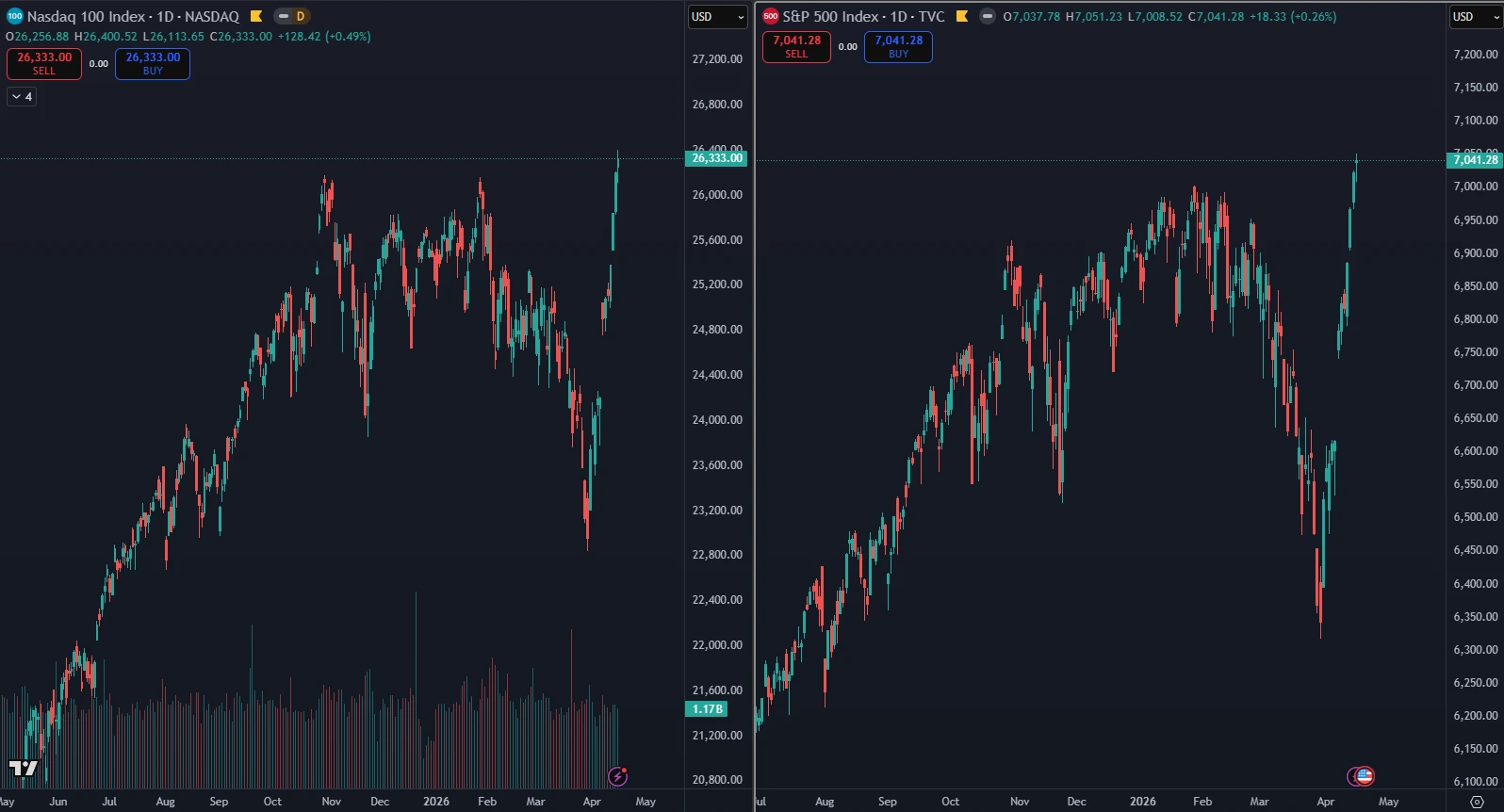Click the yellow flag on Nasdaq chart
Viewport: 1504px width, 812px height.
256,16
